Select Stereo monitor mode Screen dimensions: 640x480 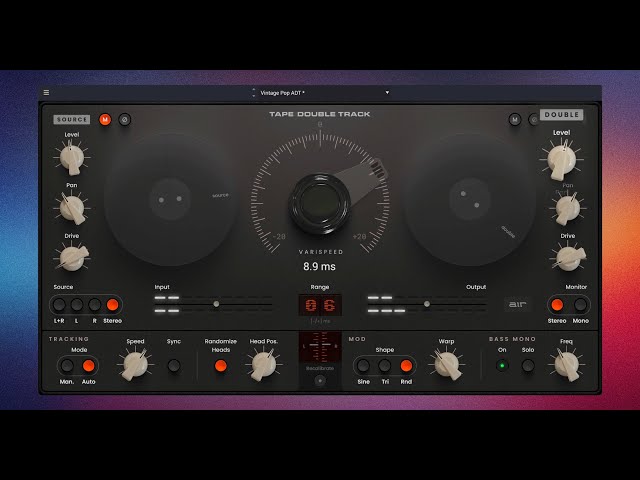557,304
